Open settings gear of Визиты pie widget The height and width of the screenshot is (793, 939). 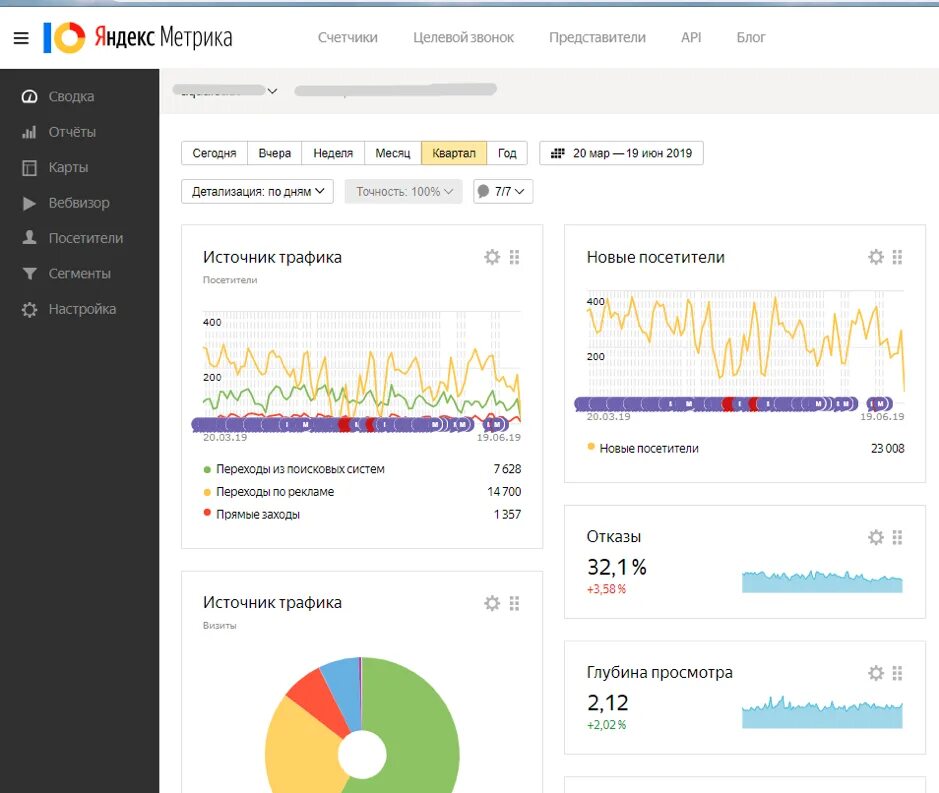click(x=492, y=603)
